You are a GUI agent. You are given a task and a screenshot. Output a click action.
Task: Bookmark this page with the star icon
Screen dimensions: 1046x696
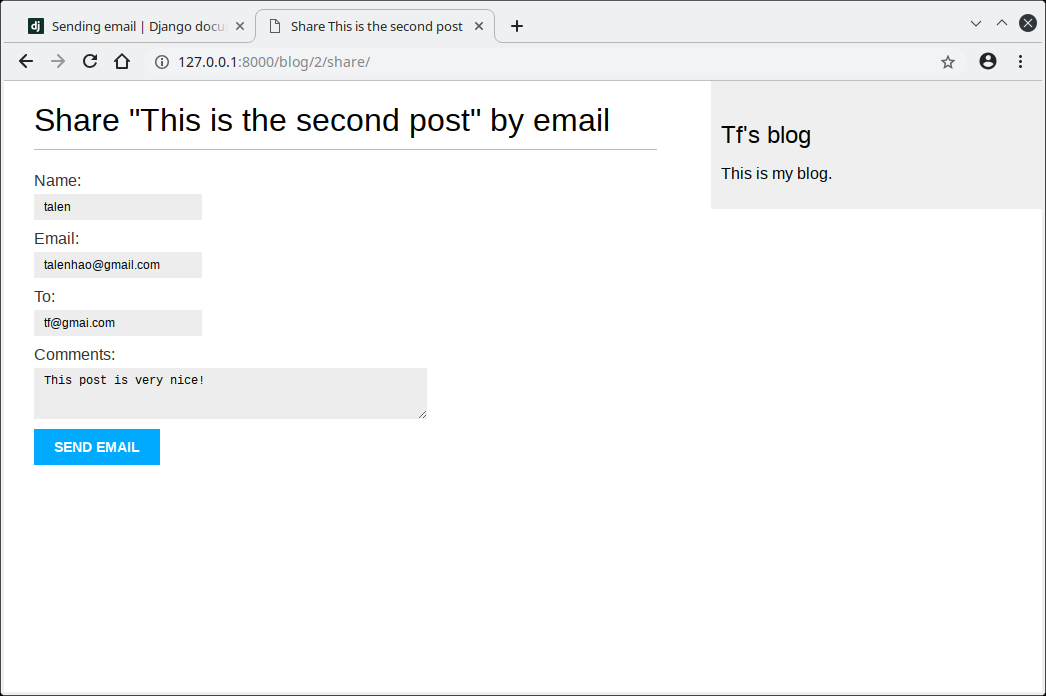click(948, 62)
